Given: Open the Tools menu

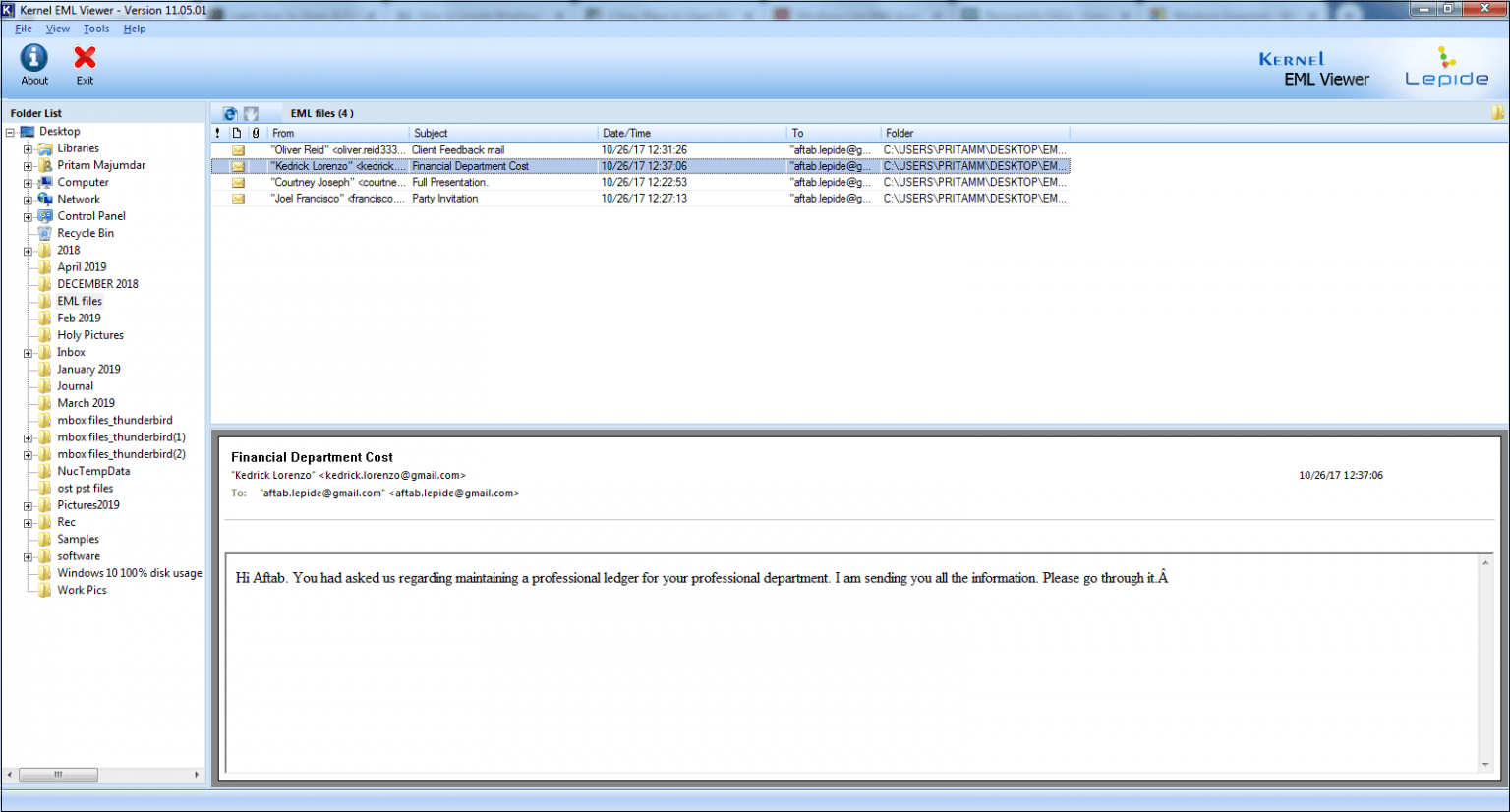Looking at the screenshot, I should [x=95, y=29].
